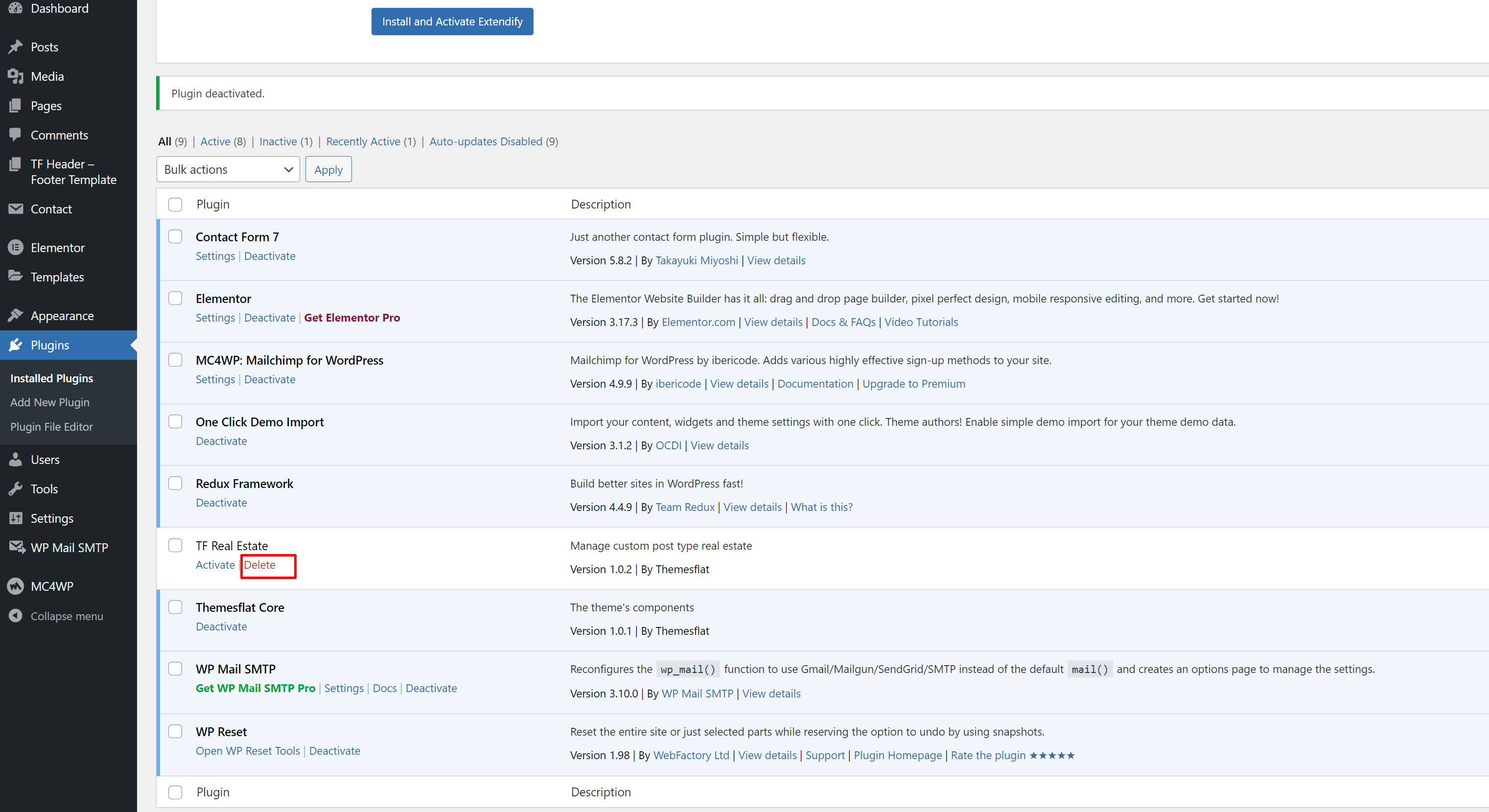Click Install and Activate Extendify button
The height and width of the screenshot is (812, 1489).
(453, 22)
